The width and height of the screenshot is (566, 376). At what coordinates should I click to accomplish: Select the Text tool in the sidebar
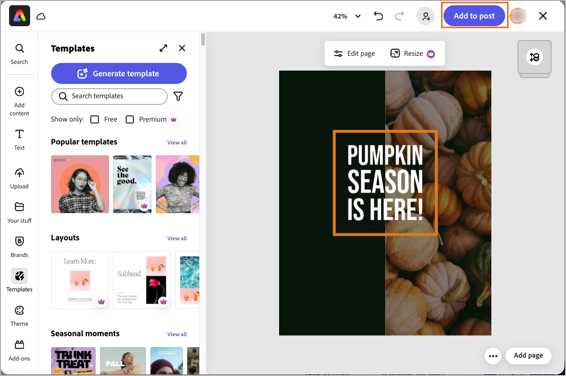point(19,140)
